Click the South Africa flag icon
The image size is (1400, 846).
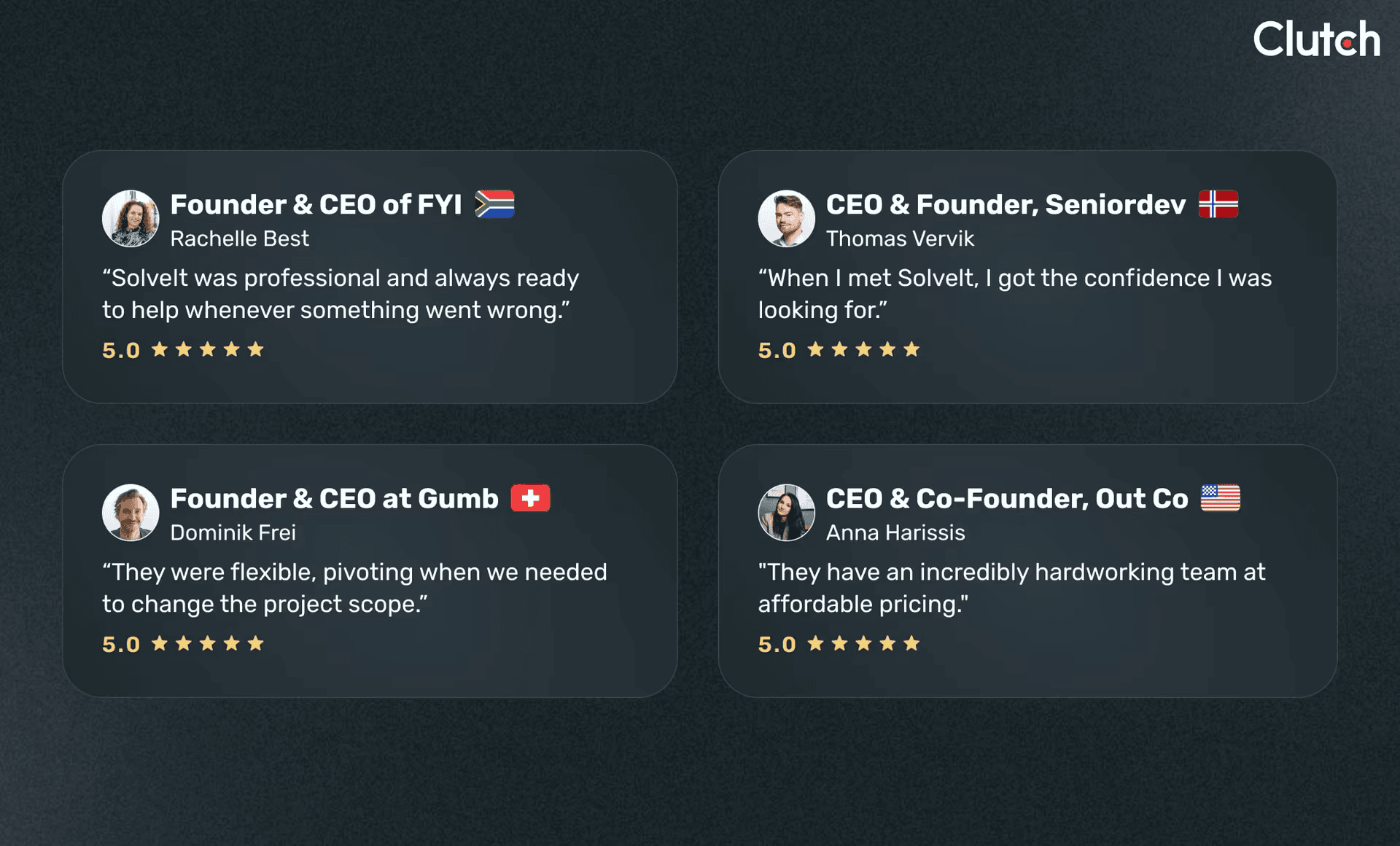point(494,204)
